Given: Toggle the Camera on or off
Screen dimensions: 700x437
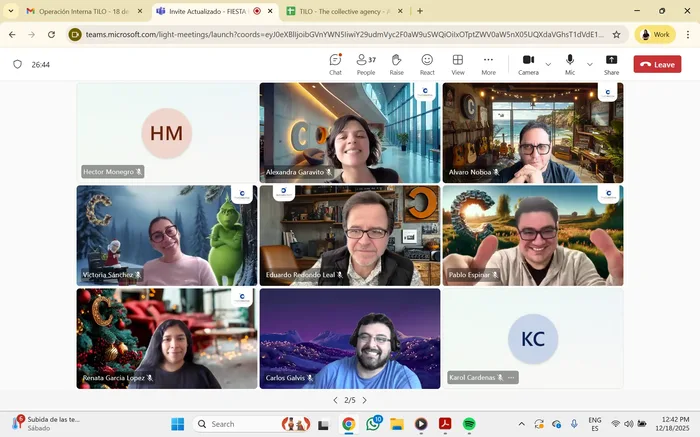Looking at the screenshot, I should coord(529,64).
